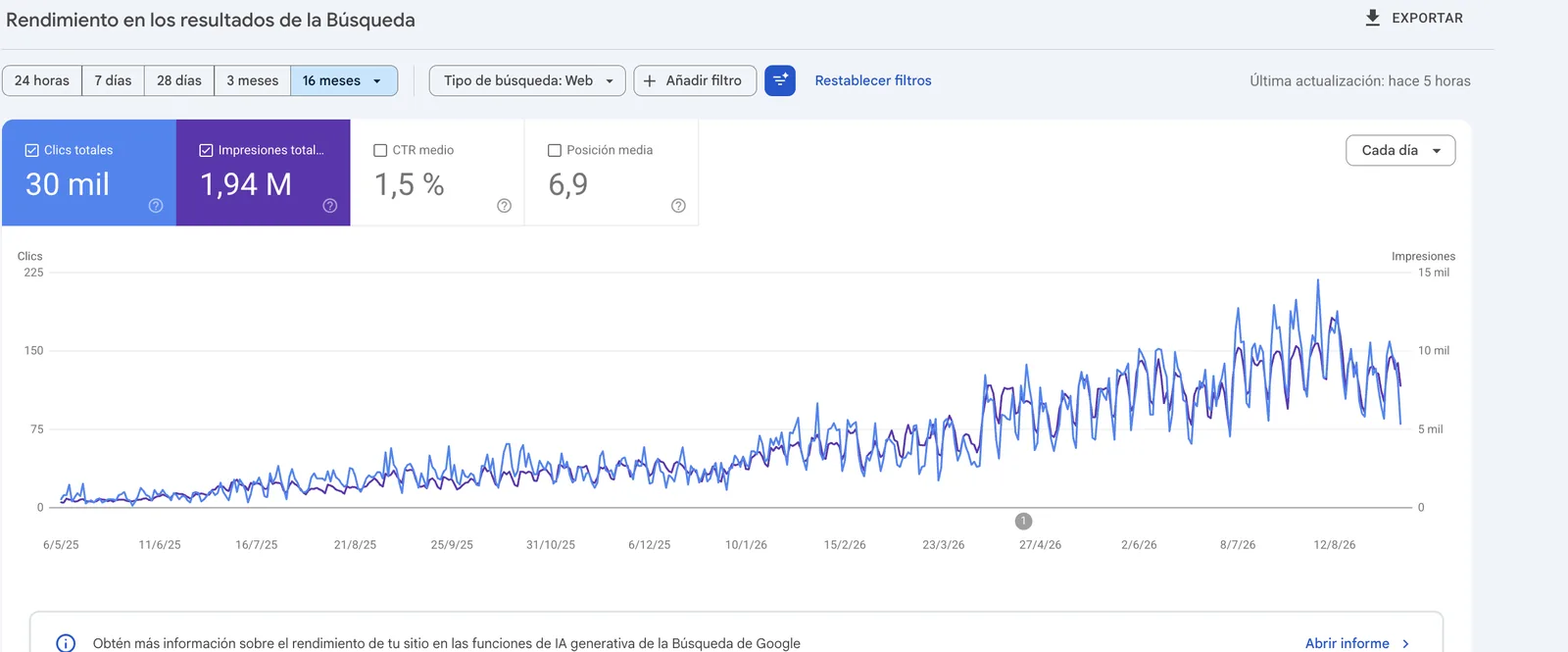Click the arrow next to Abrir informe

(1405, 643)
